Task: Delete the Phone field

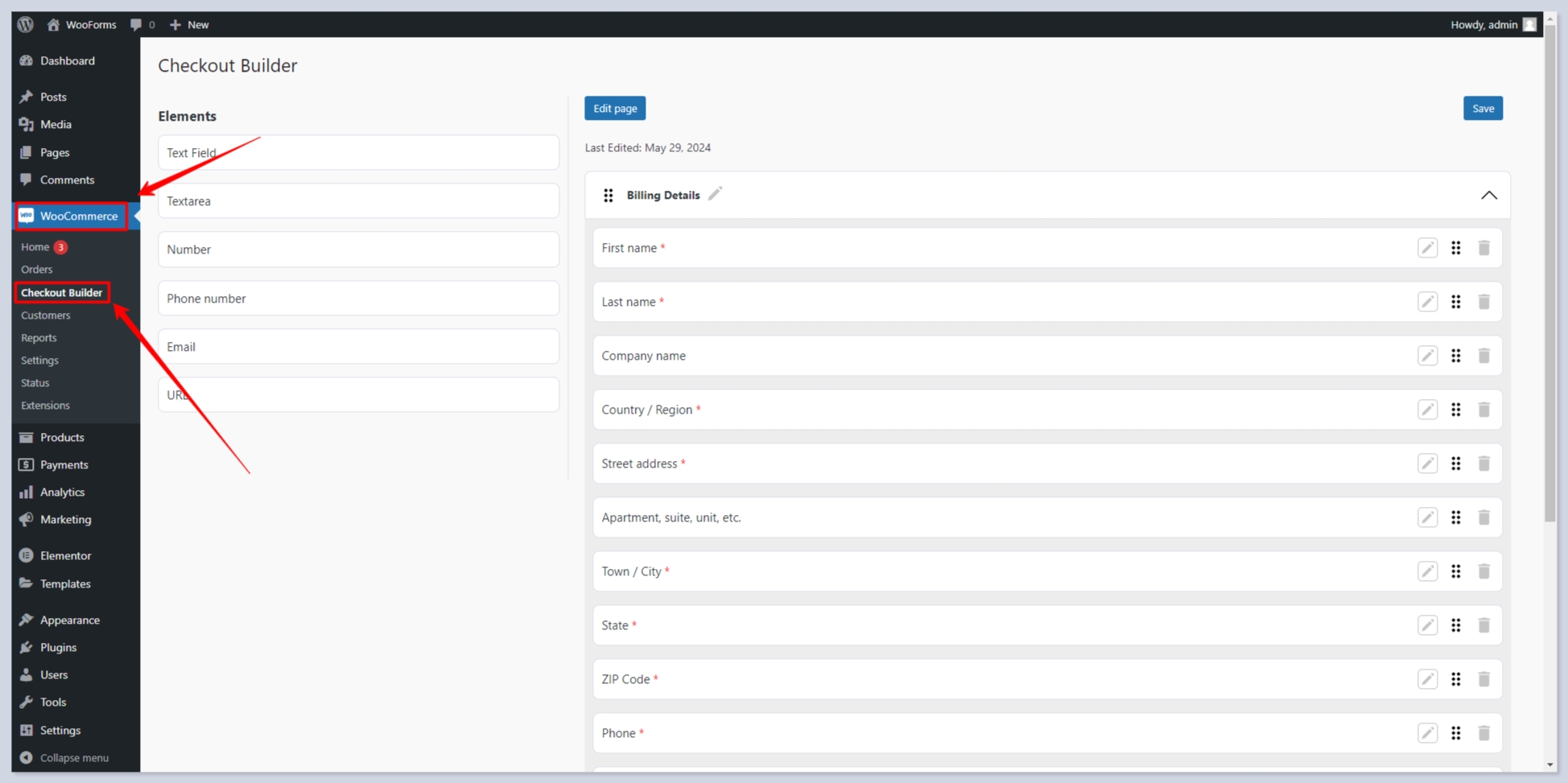Action: 1483,733
